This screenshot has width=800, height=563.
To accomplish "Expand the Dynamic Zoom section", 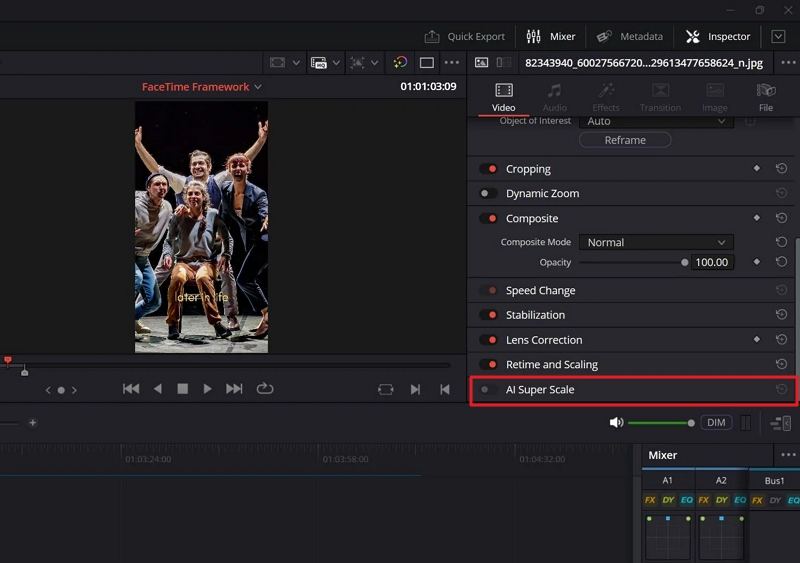I will tap(542, 193).
